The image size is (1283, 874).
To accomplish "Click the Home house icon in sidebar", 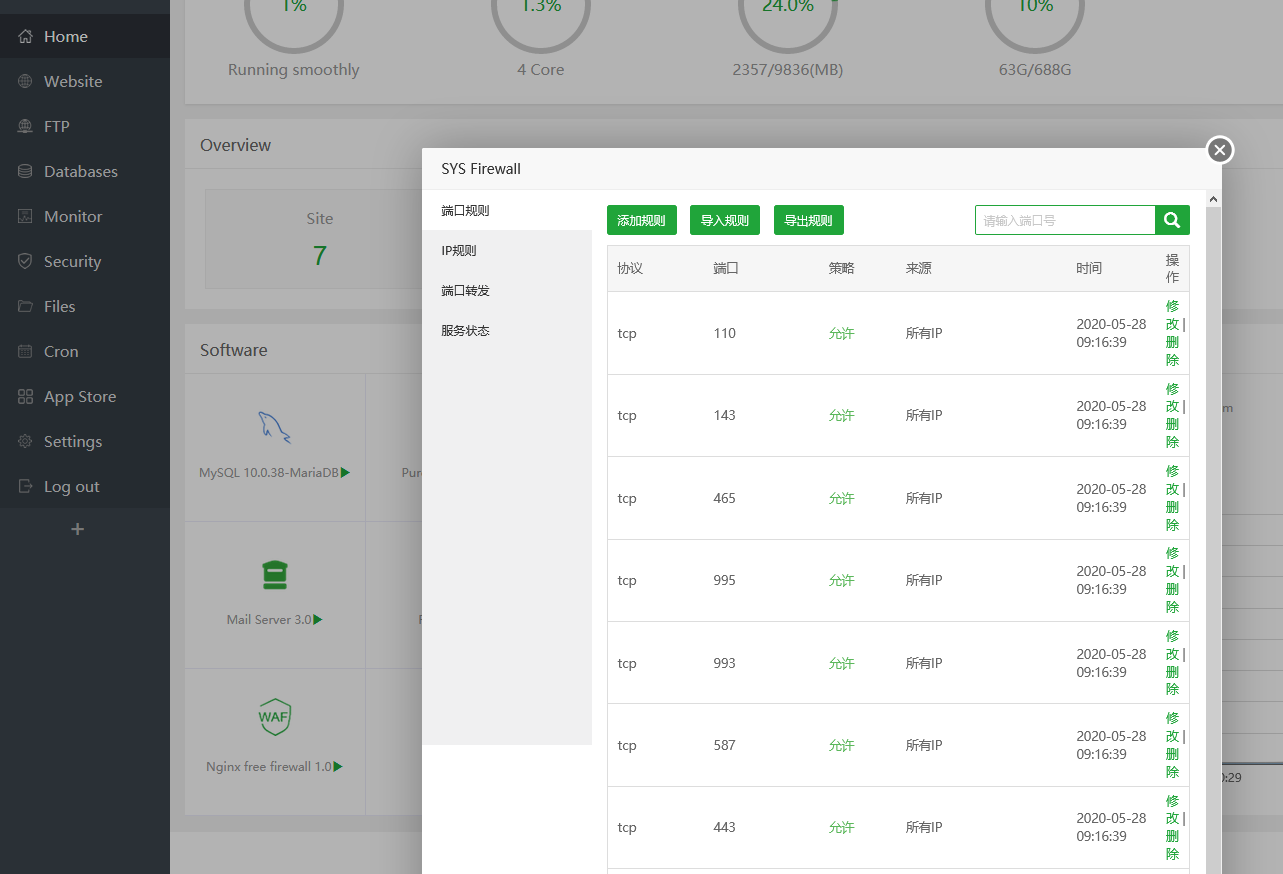I will [25, 37].
